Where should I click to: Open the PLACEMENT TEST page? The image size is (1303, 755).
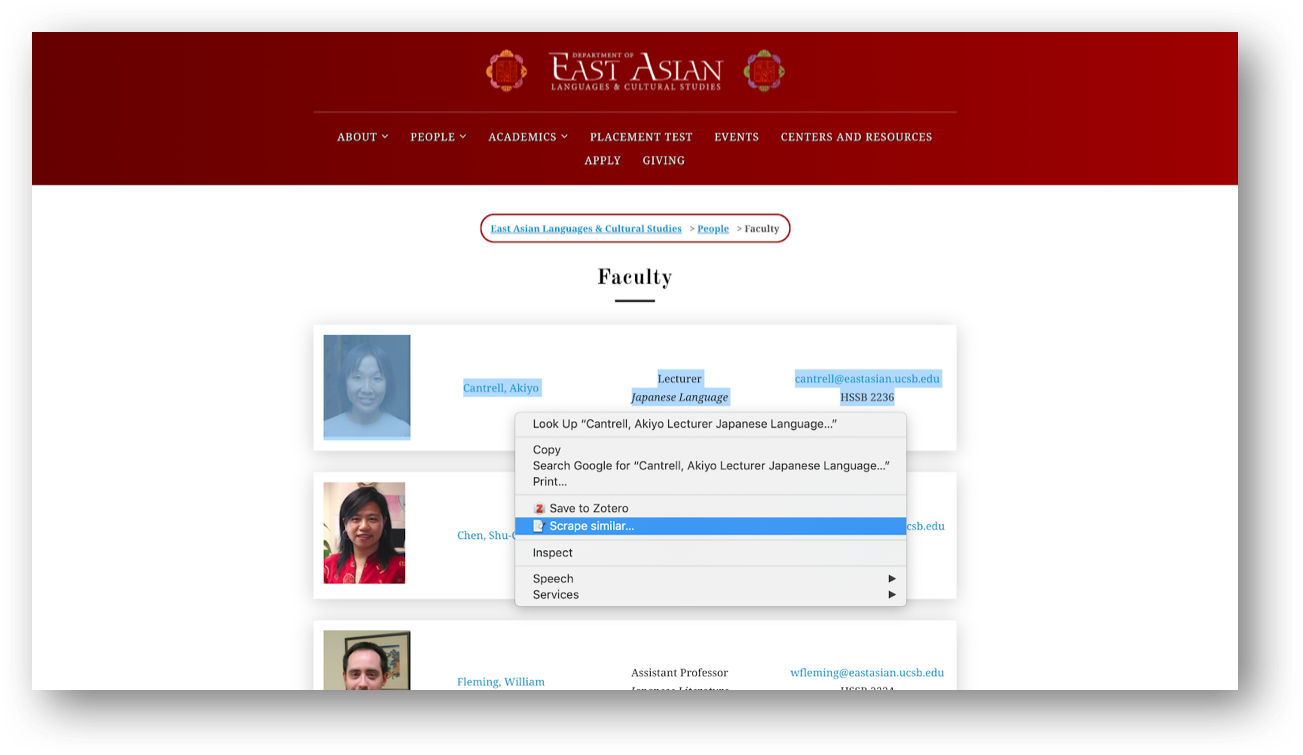coord(641,137)
